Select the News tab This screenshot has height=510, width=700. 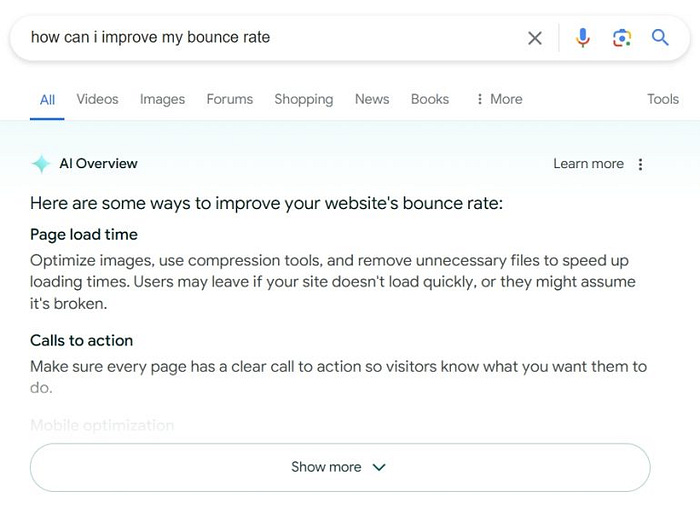tap(372, 99)
